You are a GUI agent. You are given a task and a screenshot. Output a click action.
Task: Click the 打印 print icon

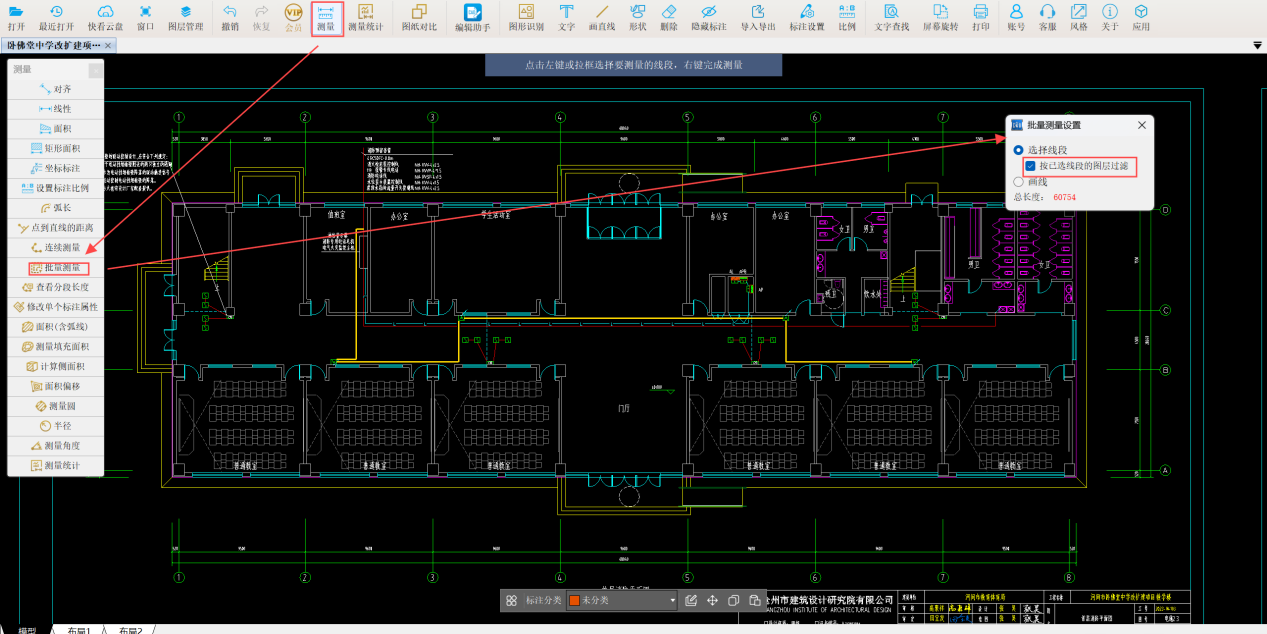[x=981, y=17]
